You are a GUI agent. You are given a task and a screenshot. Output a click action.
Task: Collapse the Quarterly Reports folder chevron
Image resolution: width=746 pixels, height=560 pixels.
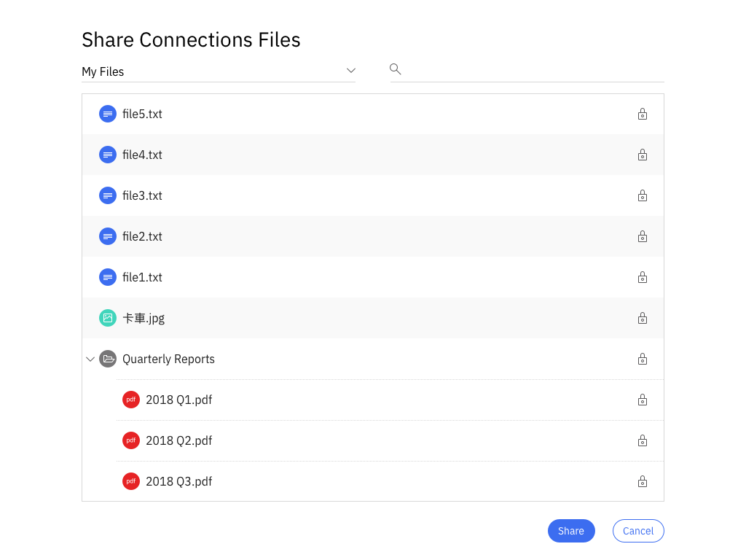[x=90, y=359]
